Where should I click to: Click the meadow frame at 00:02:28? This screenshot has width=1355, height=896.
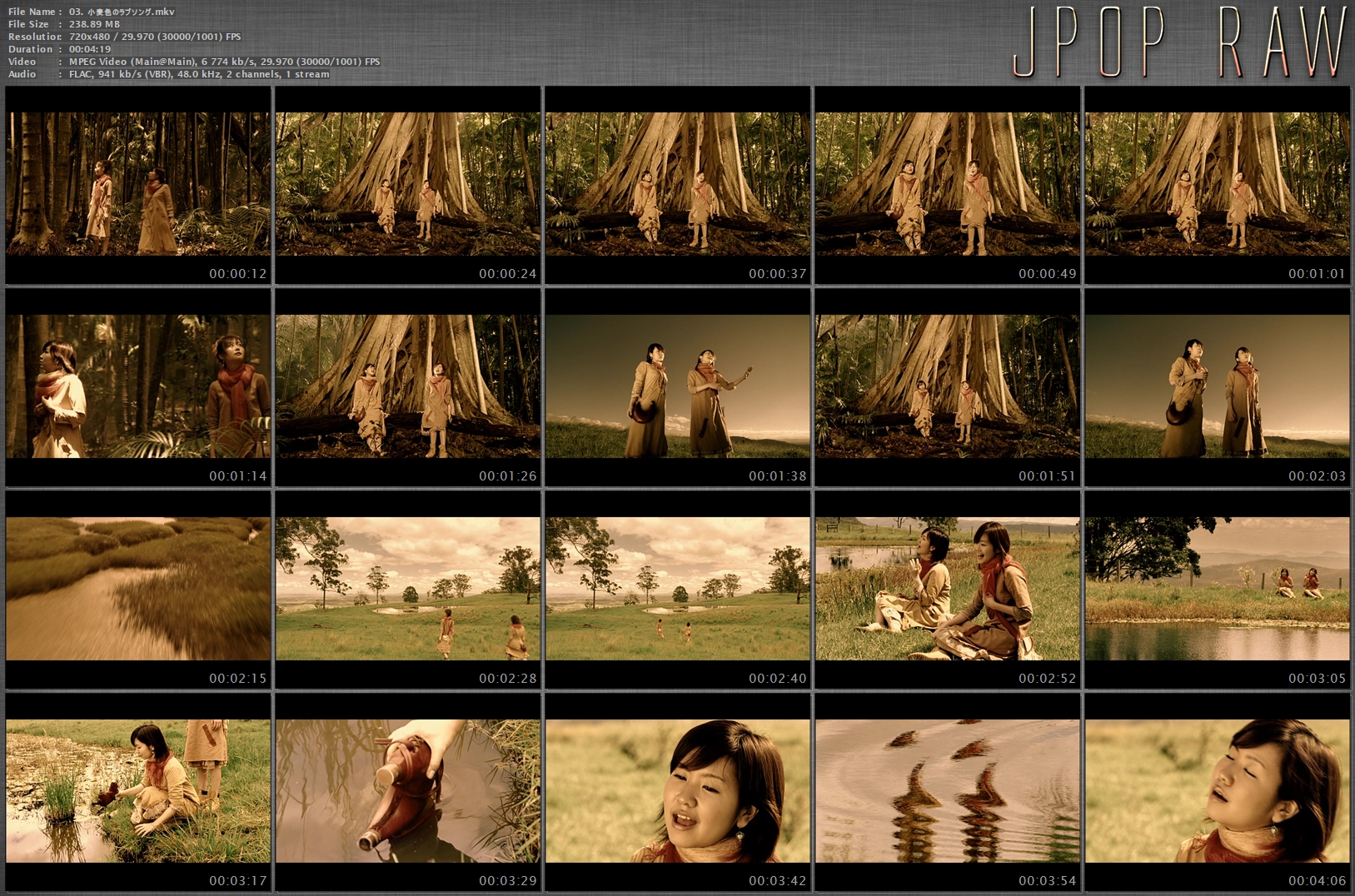[x=408, y=590]
